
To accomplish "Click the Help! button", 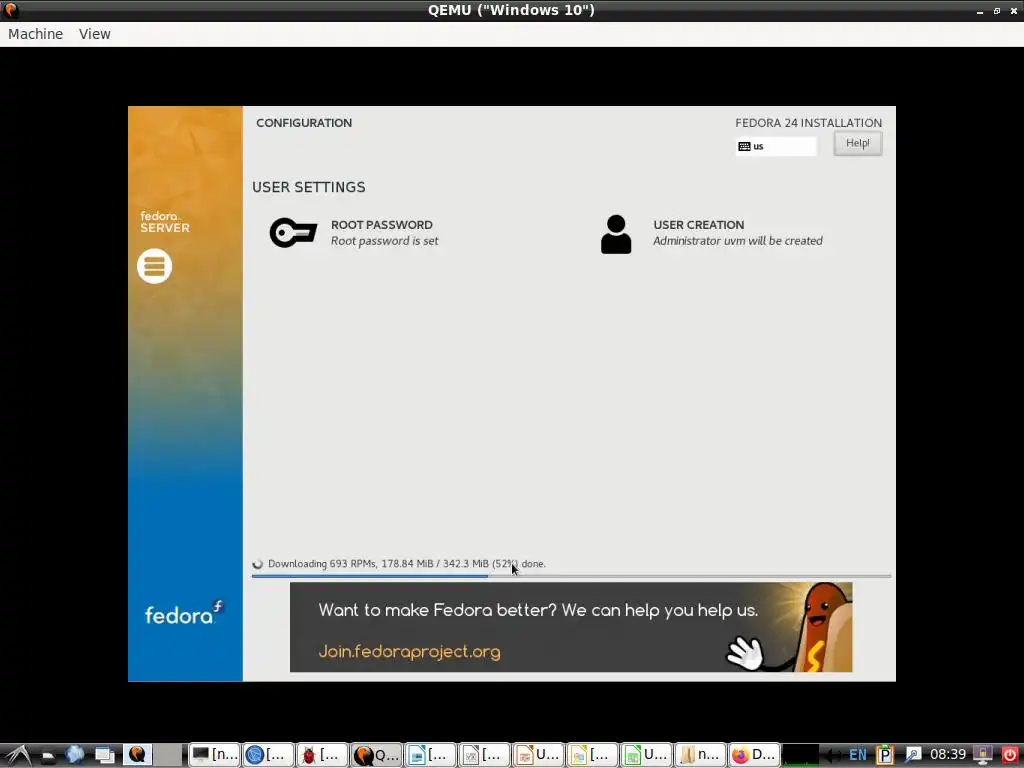I will tap(857, 144).
